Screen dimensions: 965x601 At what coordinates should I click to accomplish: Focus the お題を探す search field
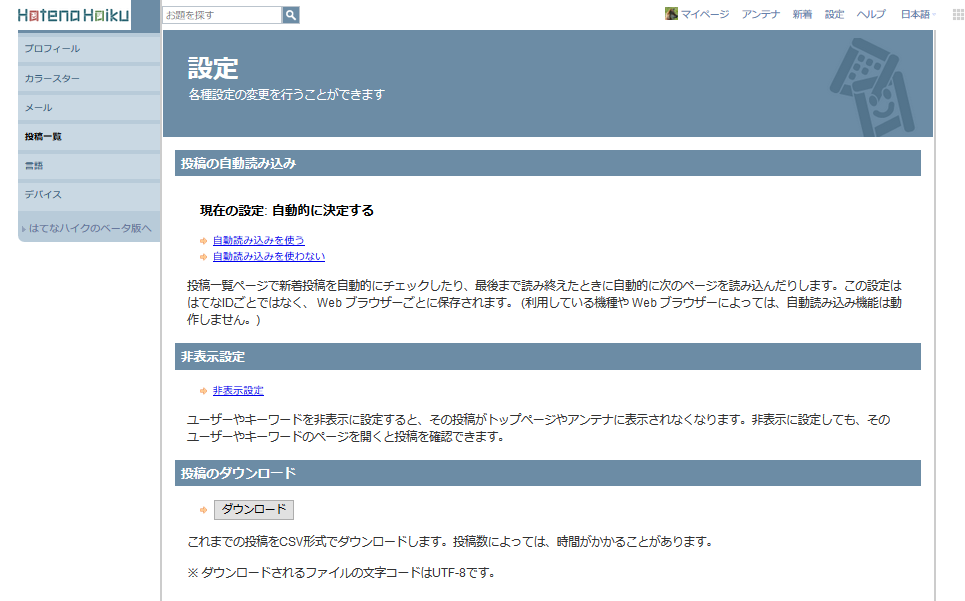222,15
